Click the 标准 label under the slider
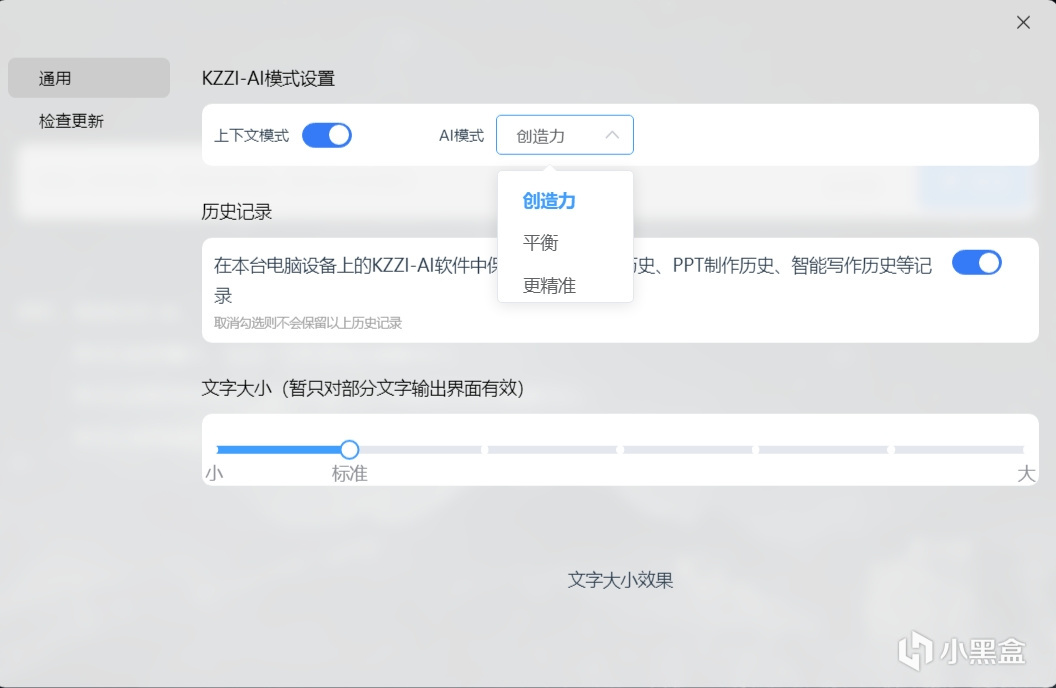The image size is (1056, 688). click(x=350, y=474)
